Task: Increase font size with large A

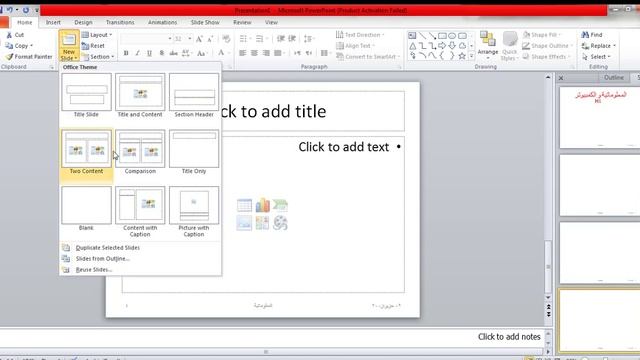Action: 199,39
